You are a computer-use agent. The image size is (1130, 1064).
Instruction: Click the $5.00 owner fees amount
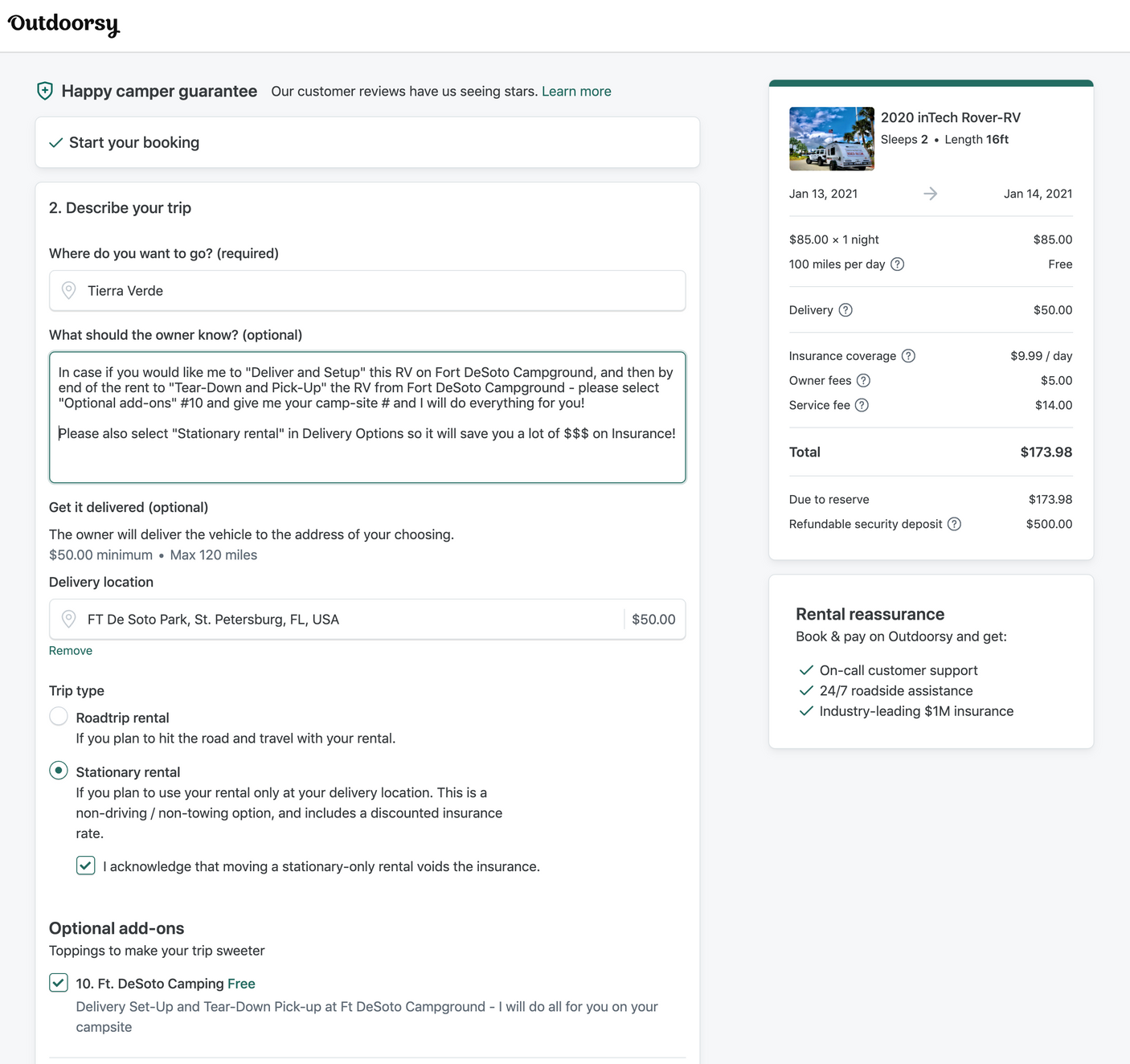click(1057, 381)
